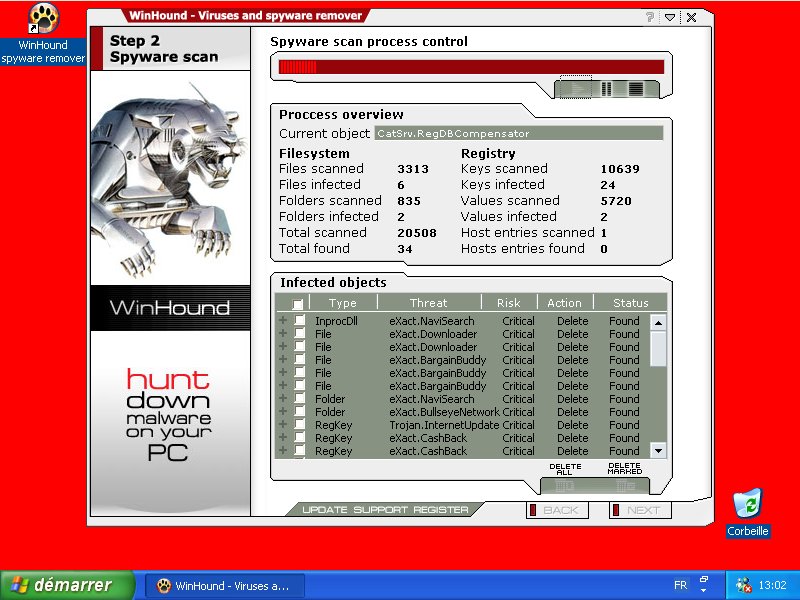Click the Files scanned value 3313
The image size is (800, 600).
point(413,169)
